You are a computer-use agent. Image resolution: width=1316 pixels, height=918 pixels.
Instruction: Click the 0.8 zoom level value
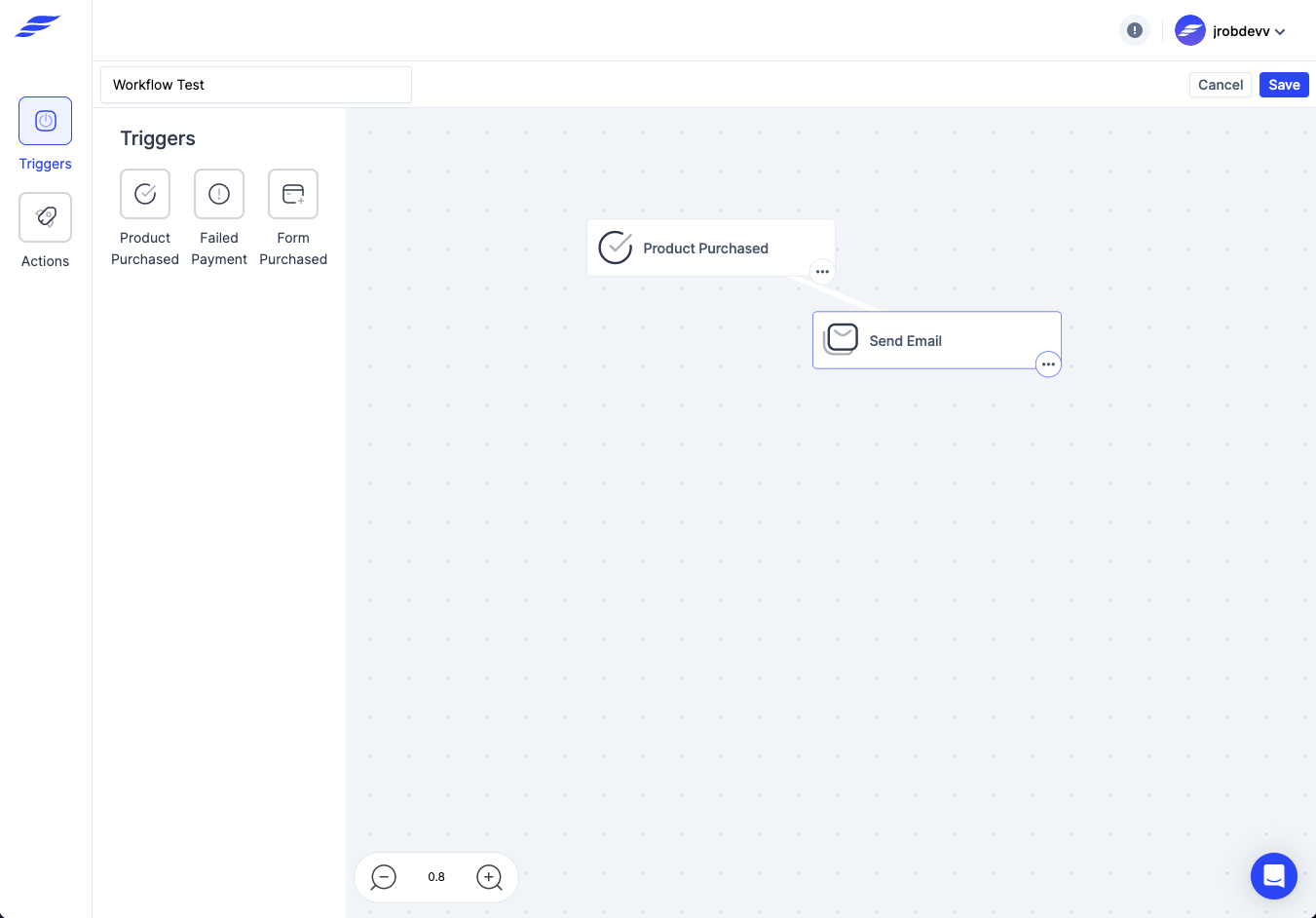[436, 877]
